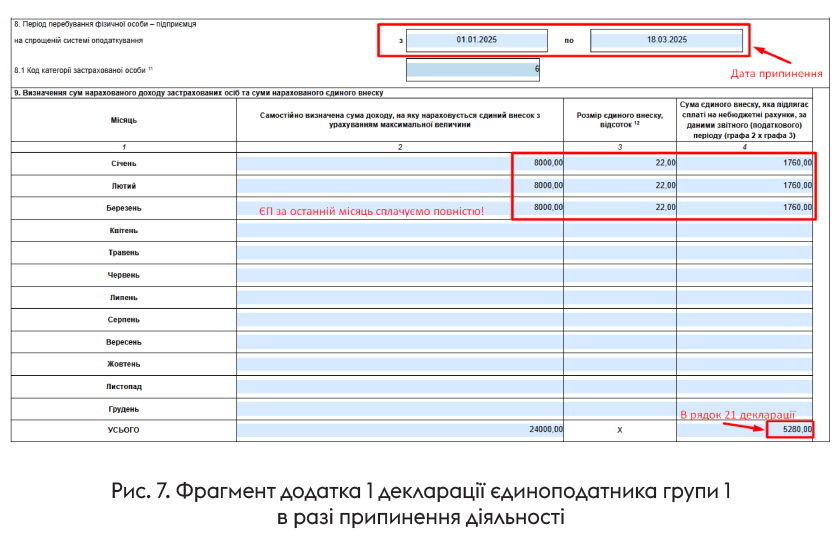
Task: Click the Березень contribution rate cell 22,00
Action: tap(620, 208)
